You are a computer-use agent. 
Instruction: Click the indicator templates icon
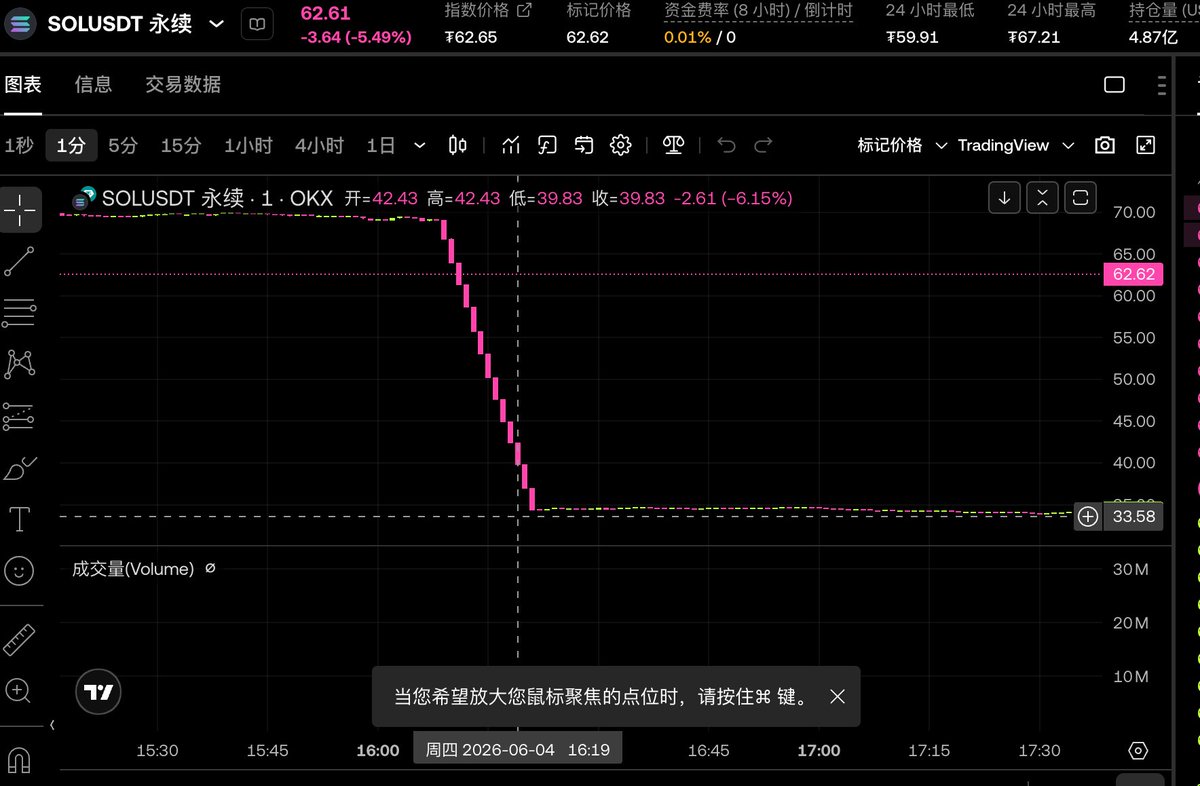547,145
